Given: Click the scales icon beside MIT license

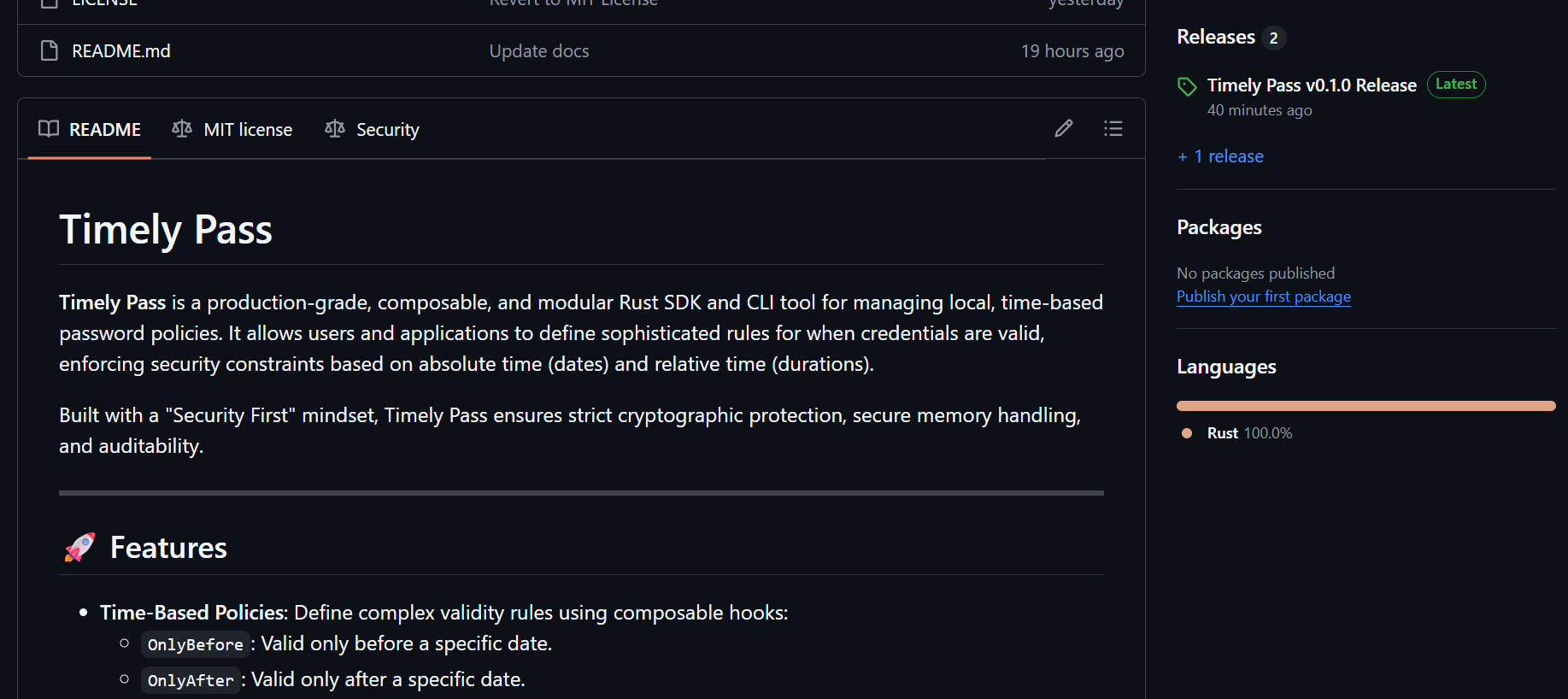Looking at the screenshot, I should pos(182,129).
